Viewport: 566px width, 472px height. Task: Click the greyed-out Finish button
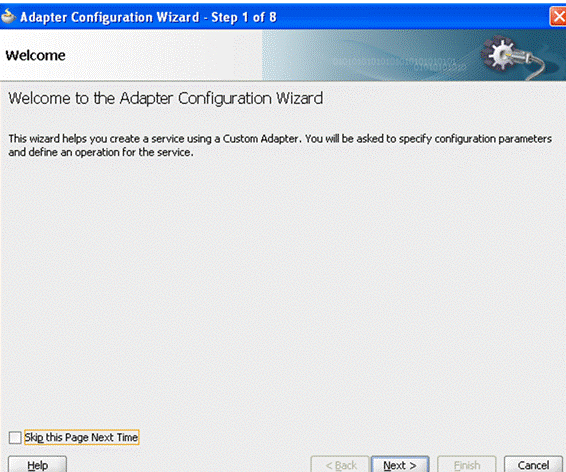[x=466, y=465]
